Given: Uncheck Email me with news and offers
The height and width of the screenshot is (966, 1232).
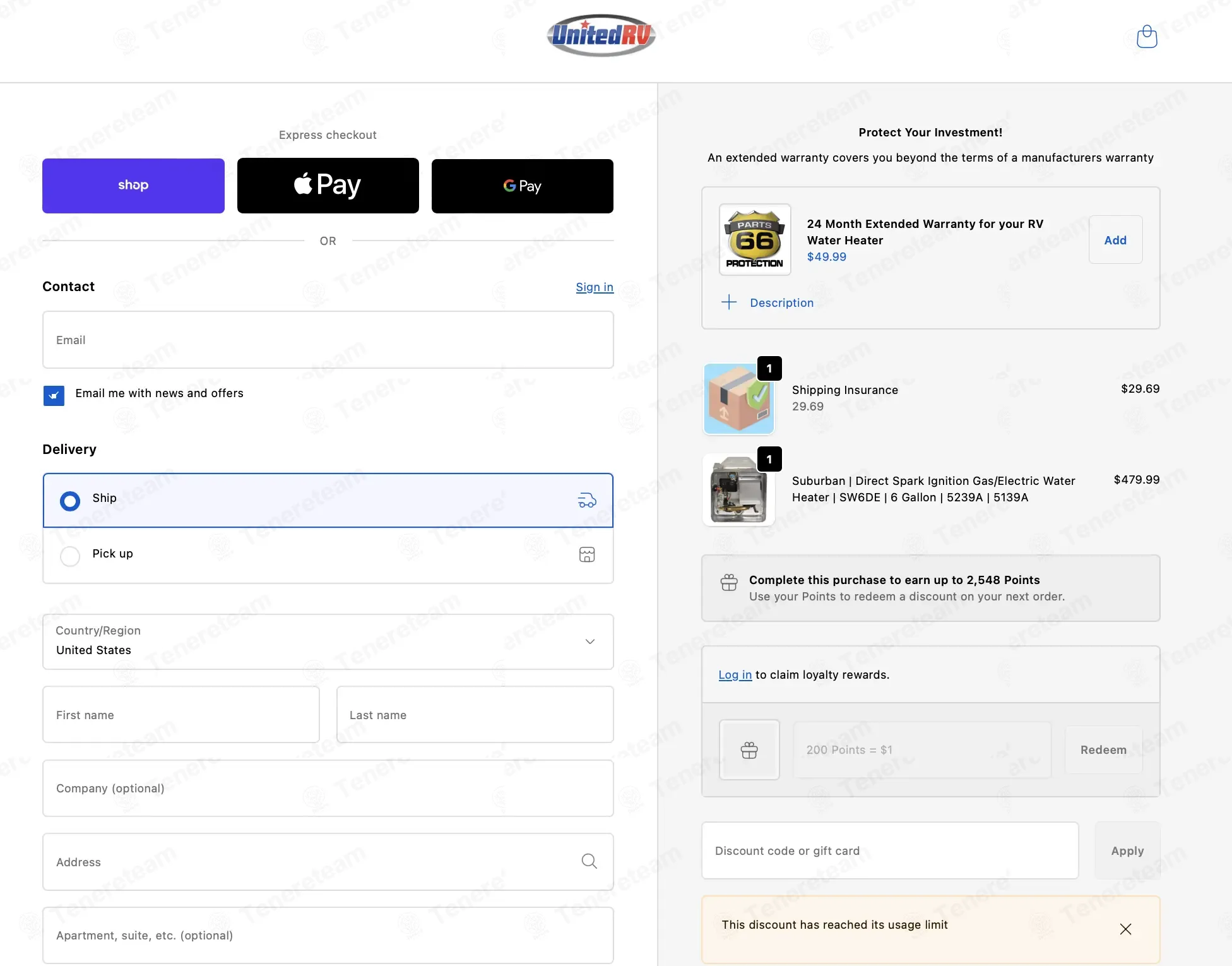Looking at the screenshot, I should pos(54,395).
